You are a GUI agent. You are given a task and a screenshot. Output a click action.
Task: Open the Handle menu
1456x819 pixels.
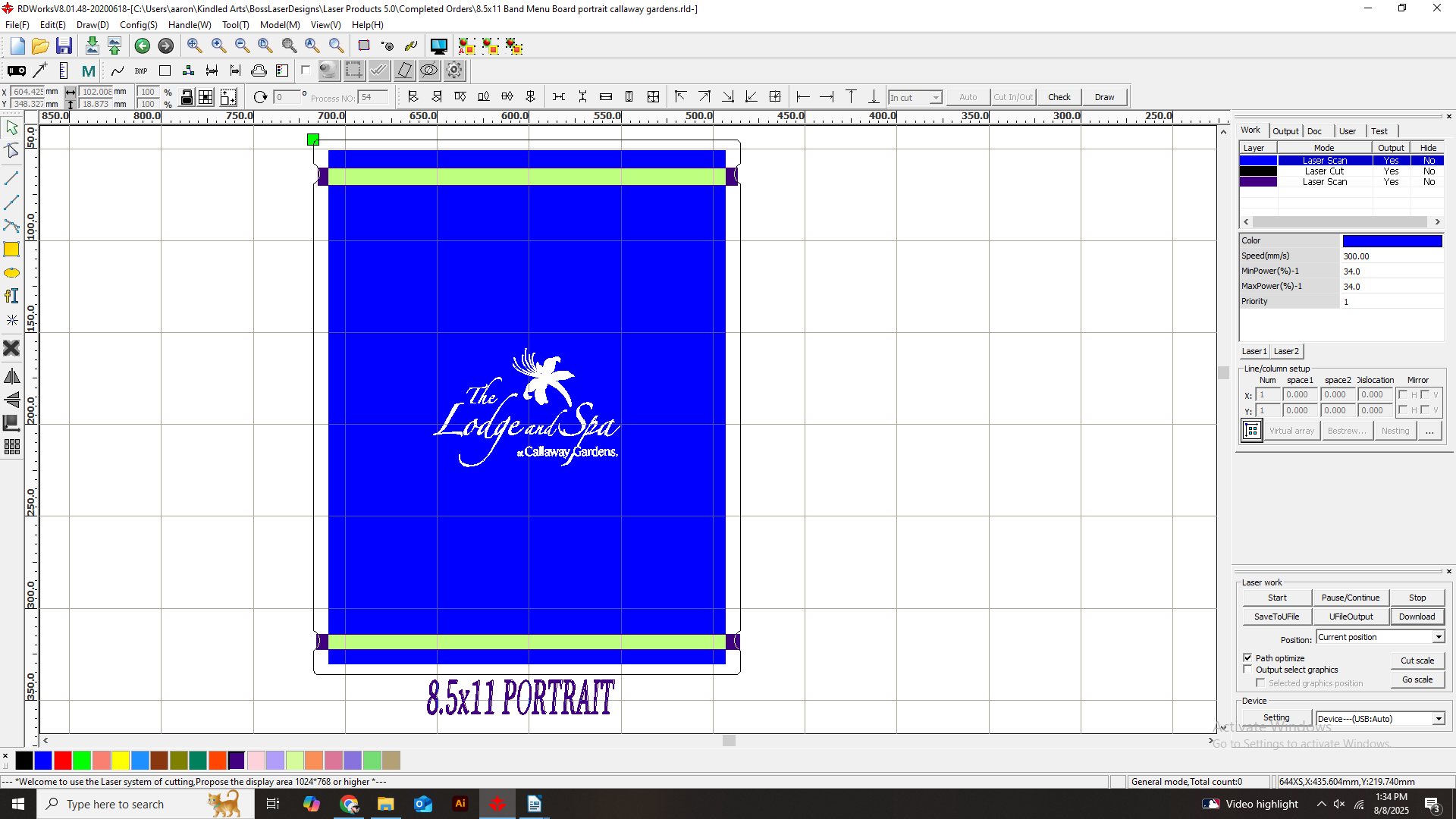pyautogui.click(x=190, y=25)
